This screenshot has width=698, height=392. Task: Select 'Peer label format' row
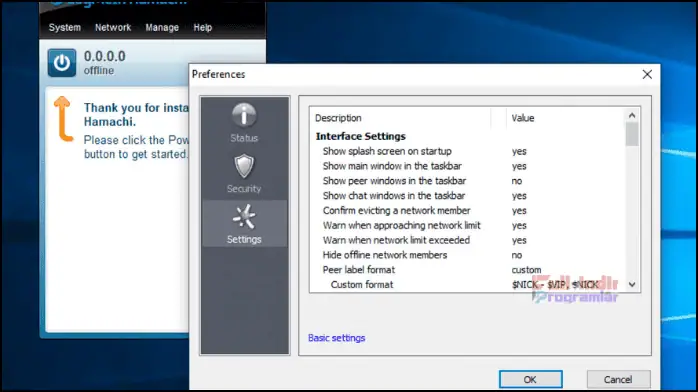pos(467,270)
